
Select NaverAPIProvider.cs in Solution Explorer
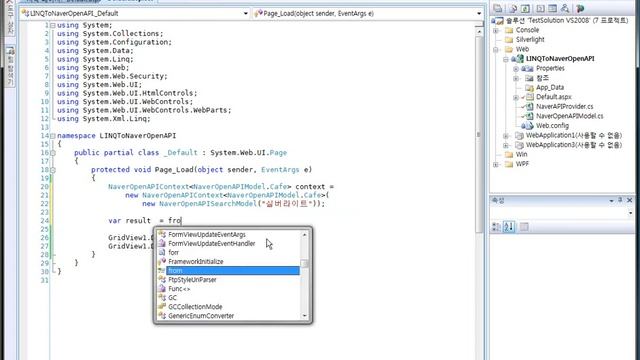pos(564,107)
